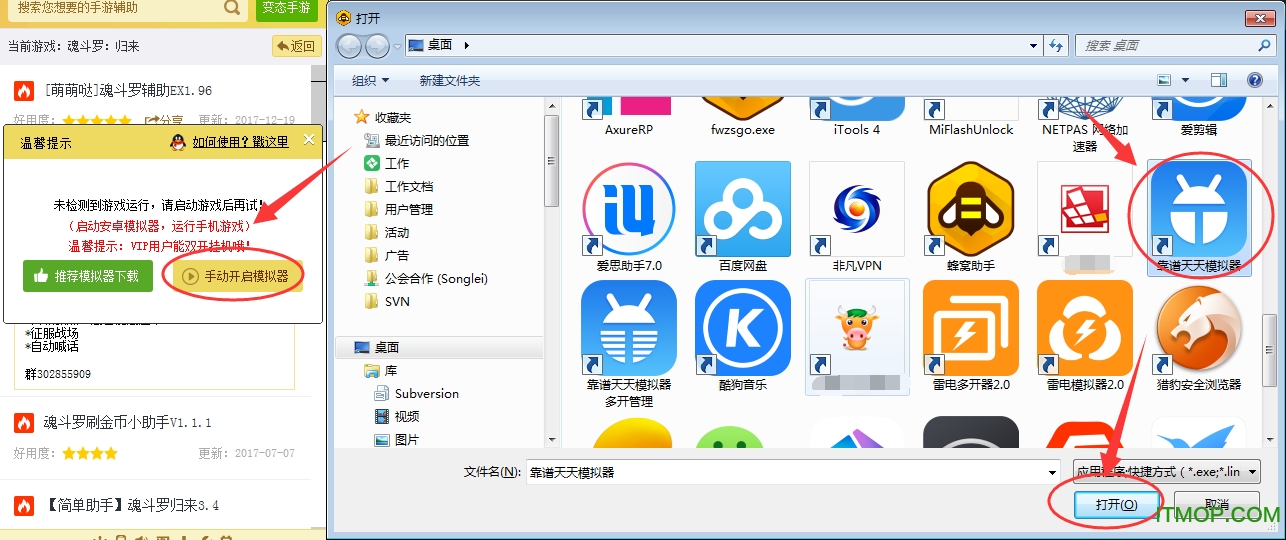The height and width of the screenshot is (540, 1286).
Task: Expand the address bar history dropdown
Action: (1034, 45)
